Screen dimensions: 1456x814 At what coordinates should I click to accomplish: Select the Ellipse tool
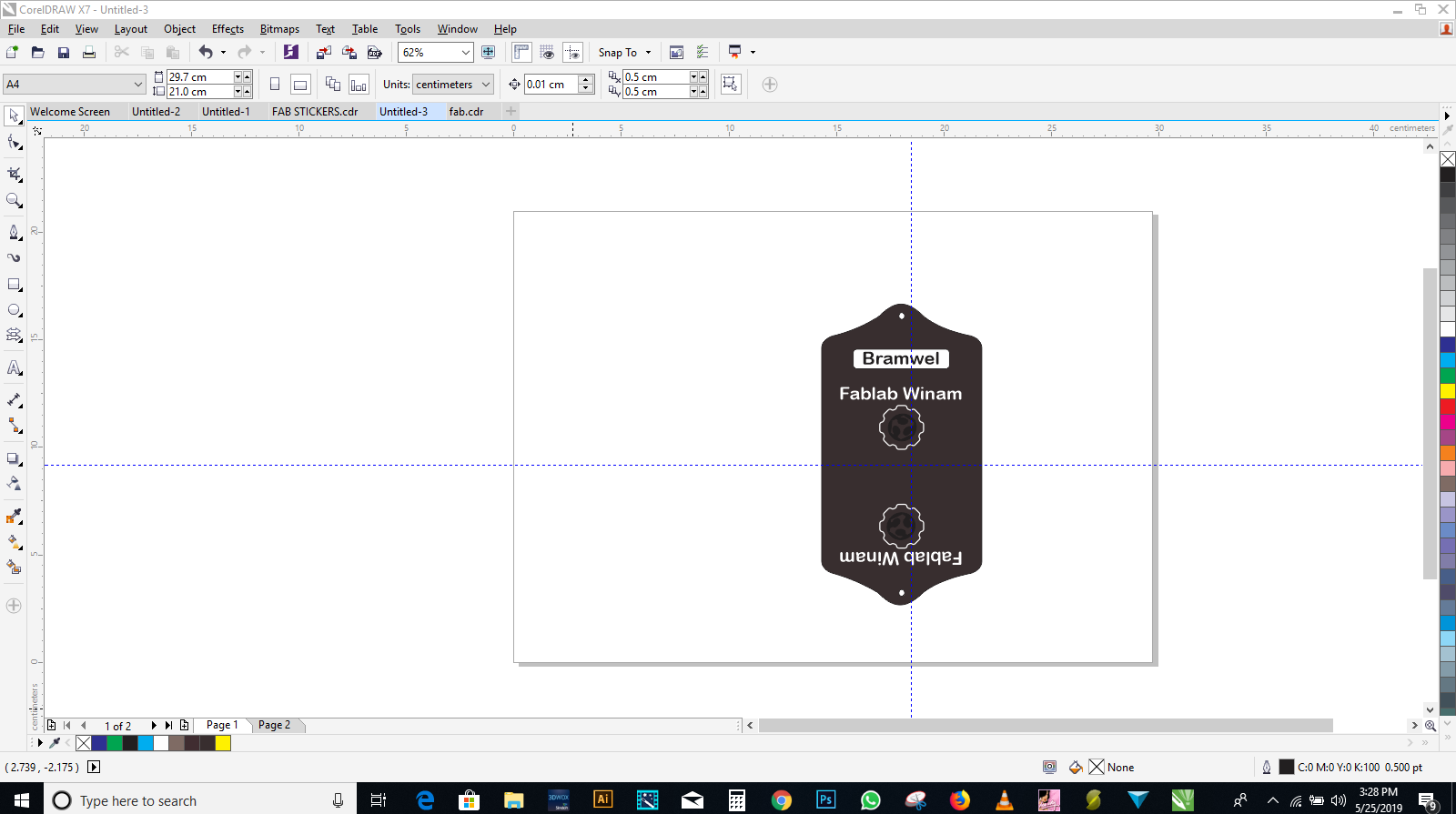15,311
